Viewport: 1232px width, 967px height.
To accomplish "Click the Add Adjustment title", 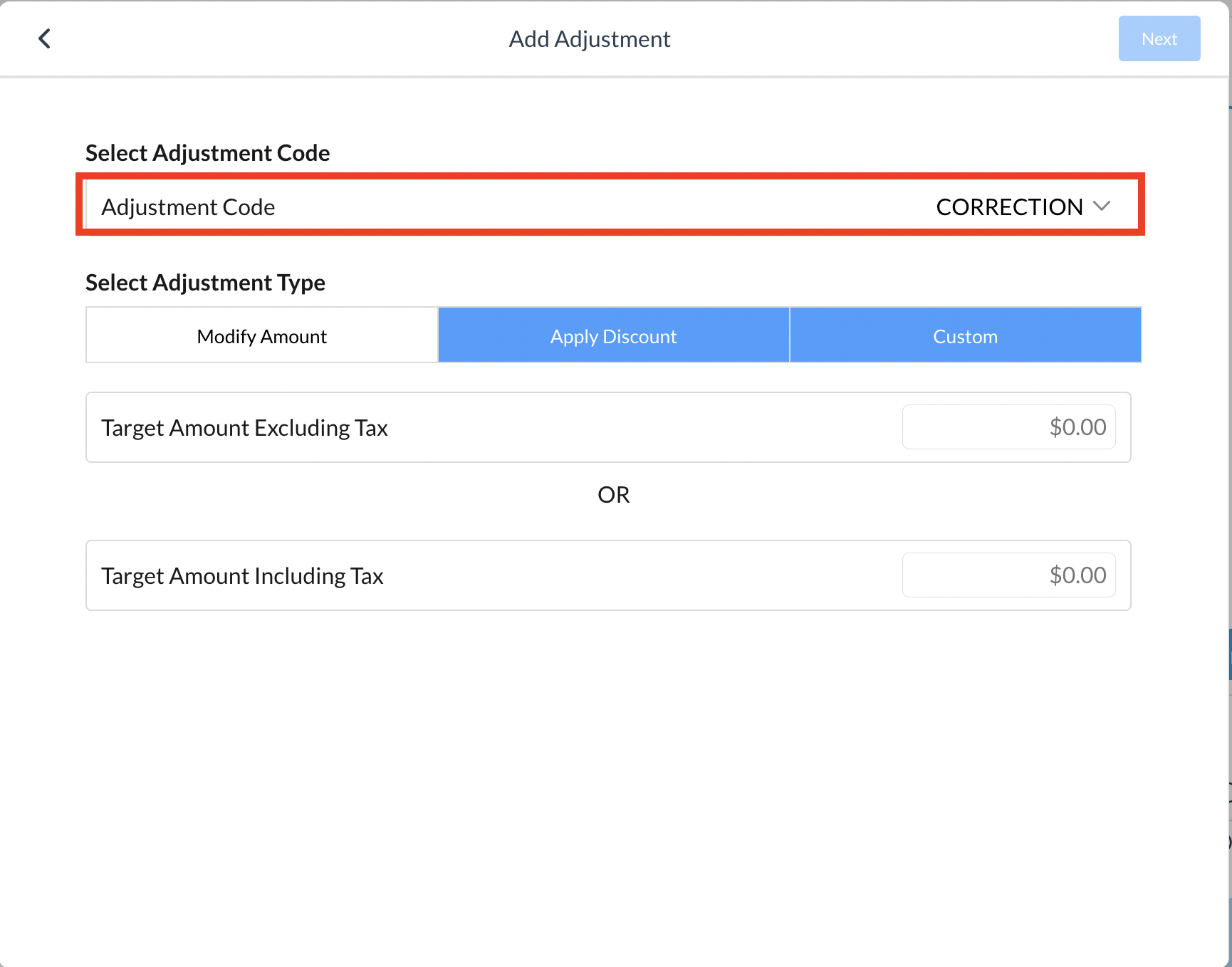I will 589,38.
